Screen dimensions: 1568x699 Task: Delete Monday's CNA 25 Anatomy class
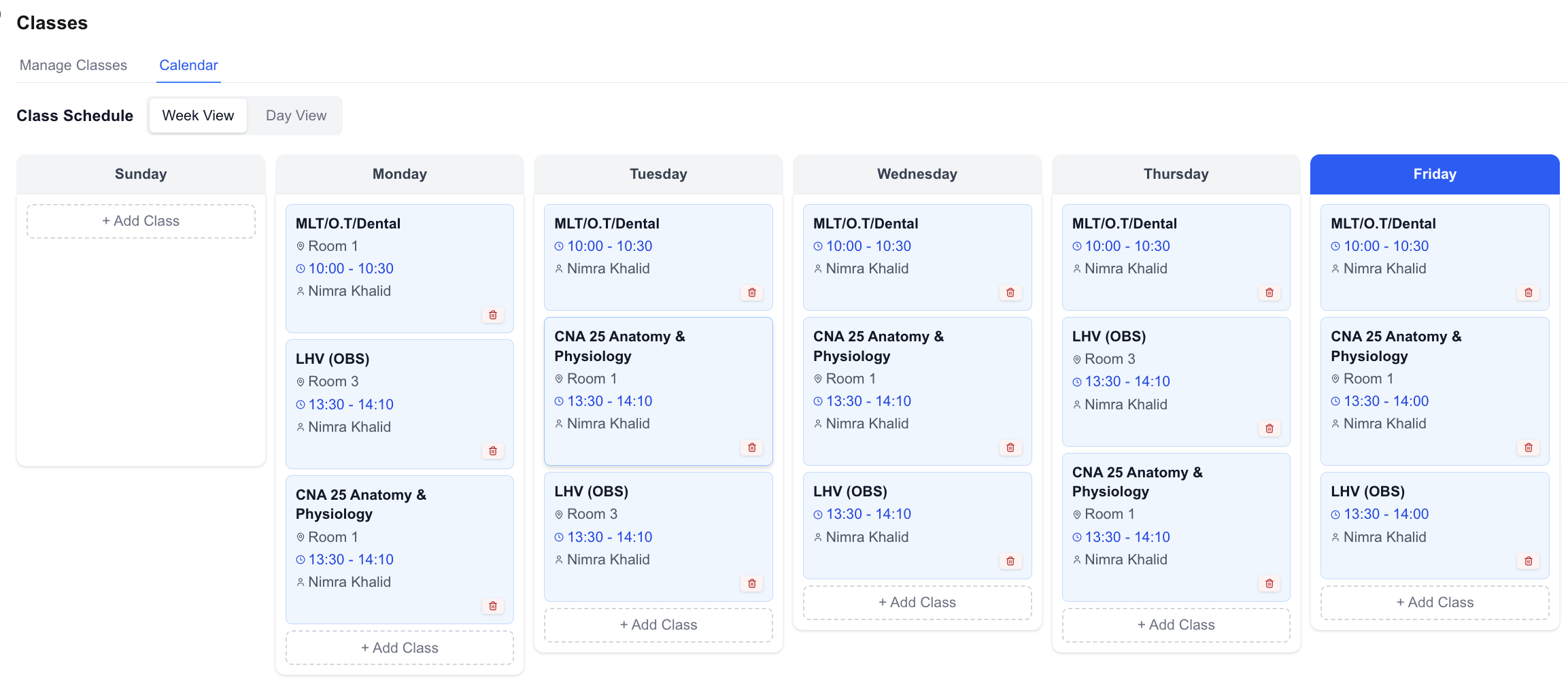[493, 606]
